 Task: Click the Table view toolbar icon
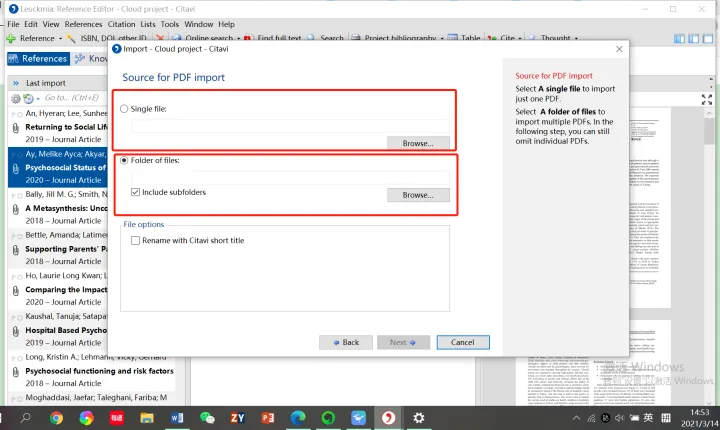(x=465, y=39)
